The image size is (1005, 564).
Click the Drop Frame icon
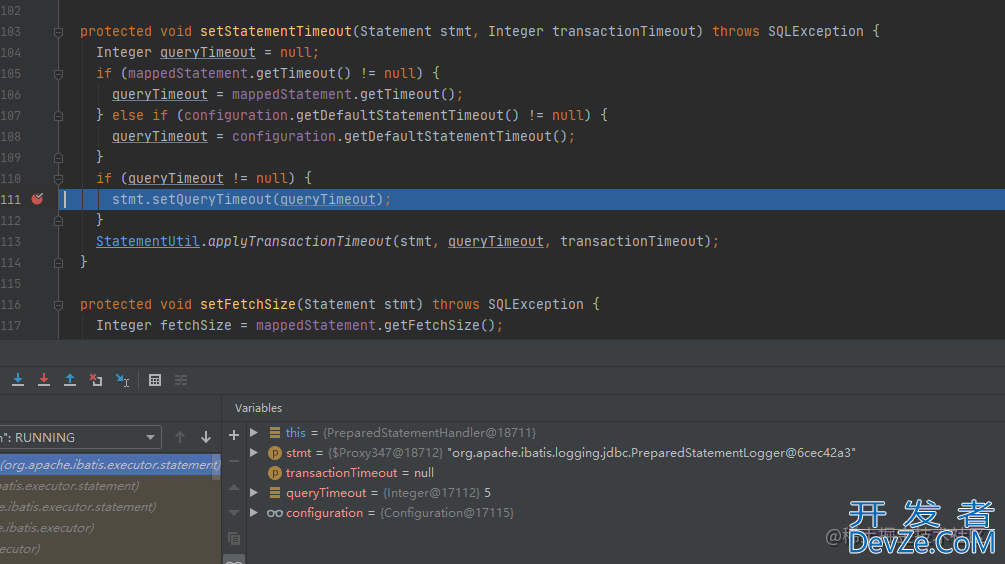click(96, 380)
